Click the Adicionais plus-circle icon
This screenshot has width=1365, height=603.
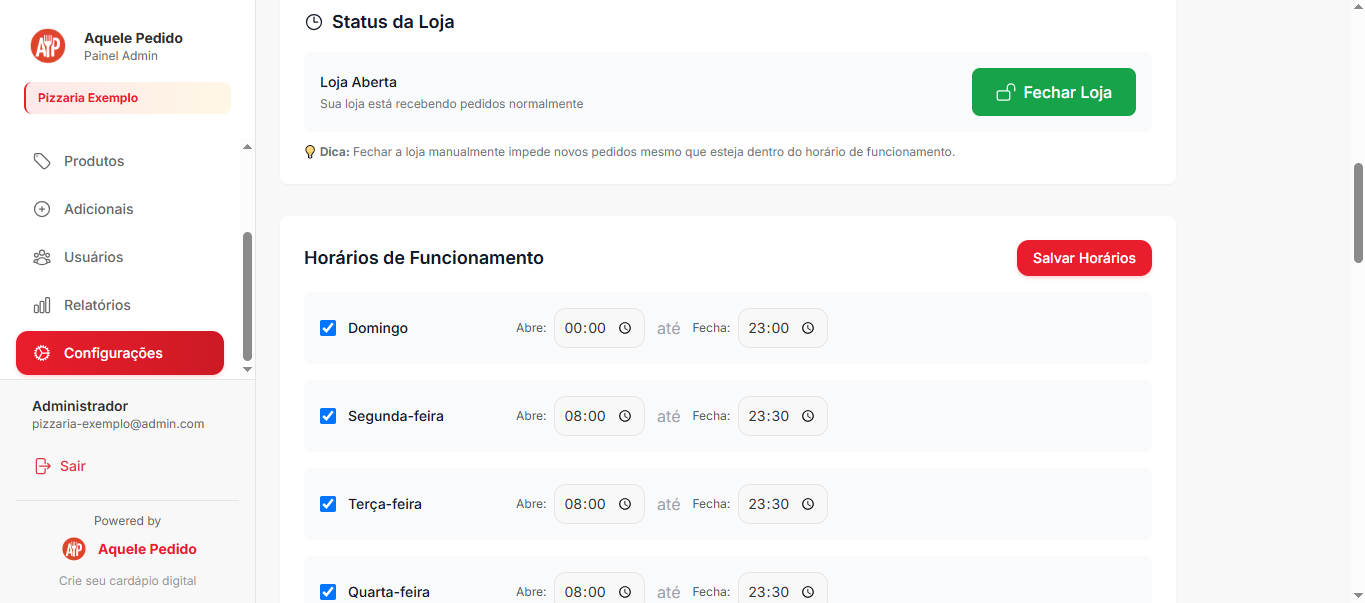42,209
